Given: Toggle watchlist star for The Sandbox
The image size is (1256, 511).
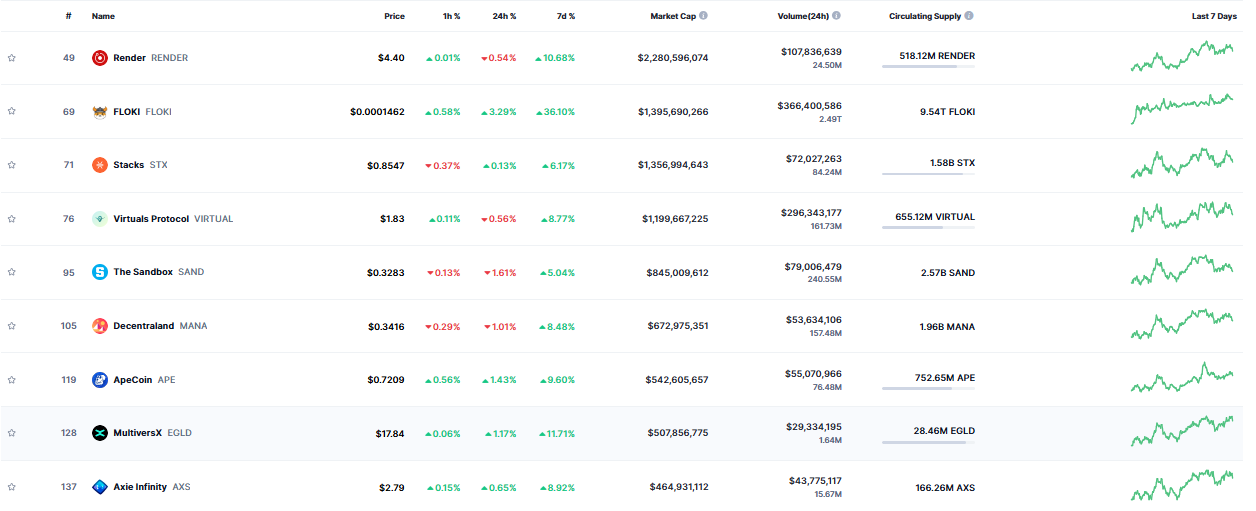Looking at the screenshot, I should [x=12, y=272].
